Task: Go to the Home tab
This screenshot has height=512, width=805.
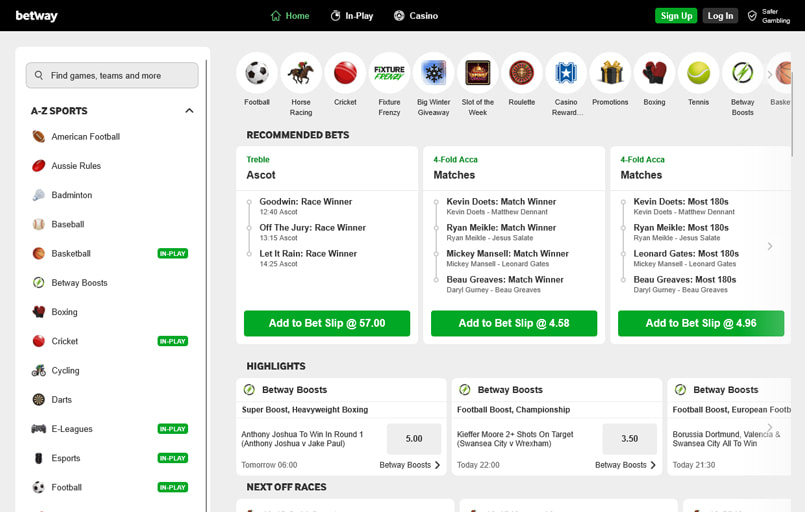Action: coord(290,16)
